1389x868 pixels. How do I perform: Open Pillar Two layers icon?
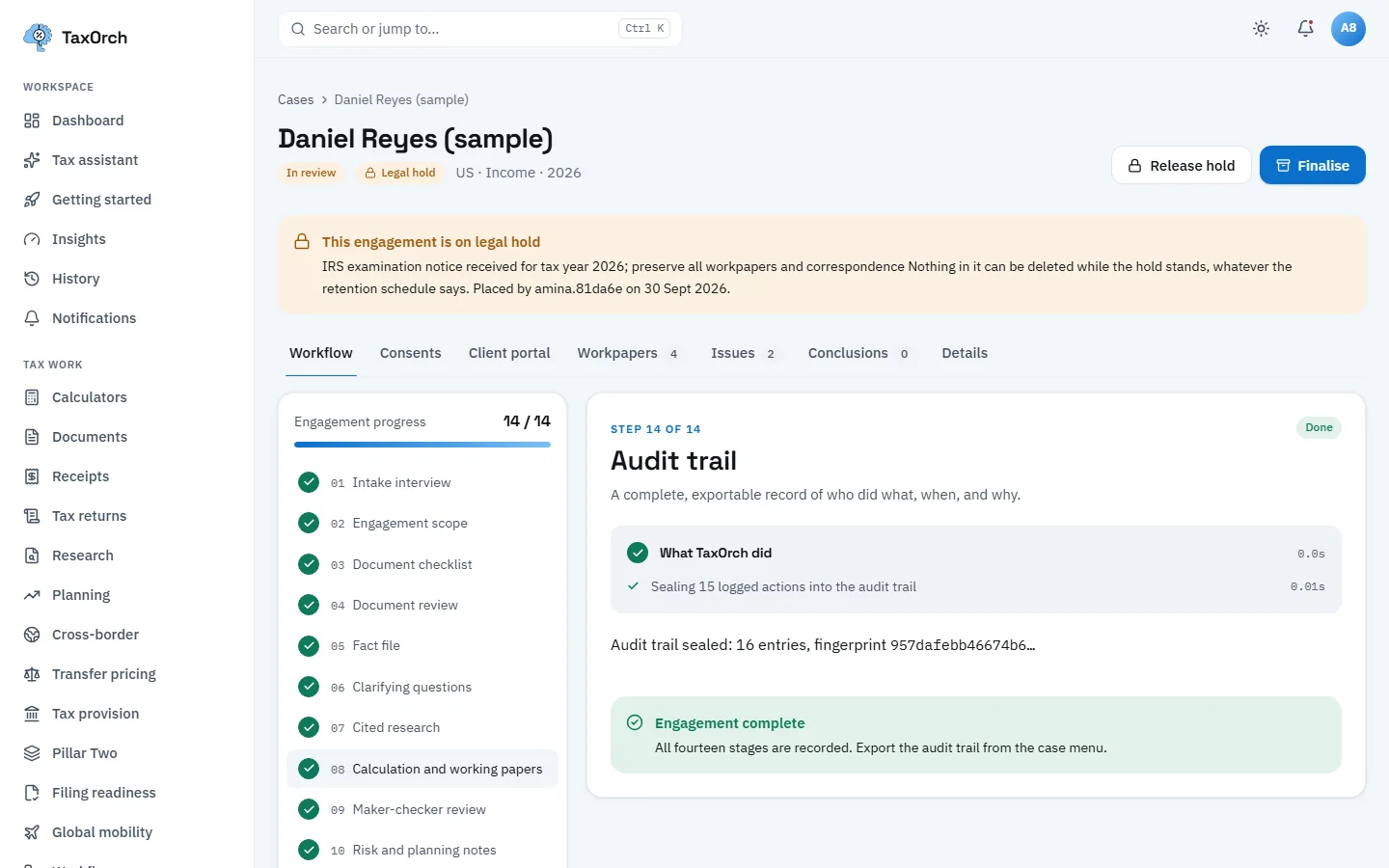coord(32,753)
